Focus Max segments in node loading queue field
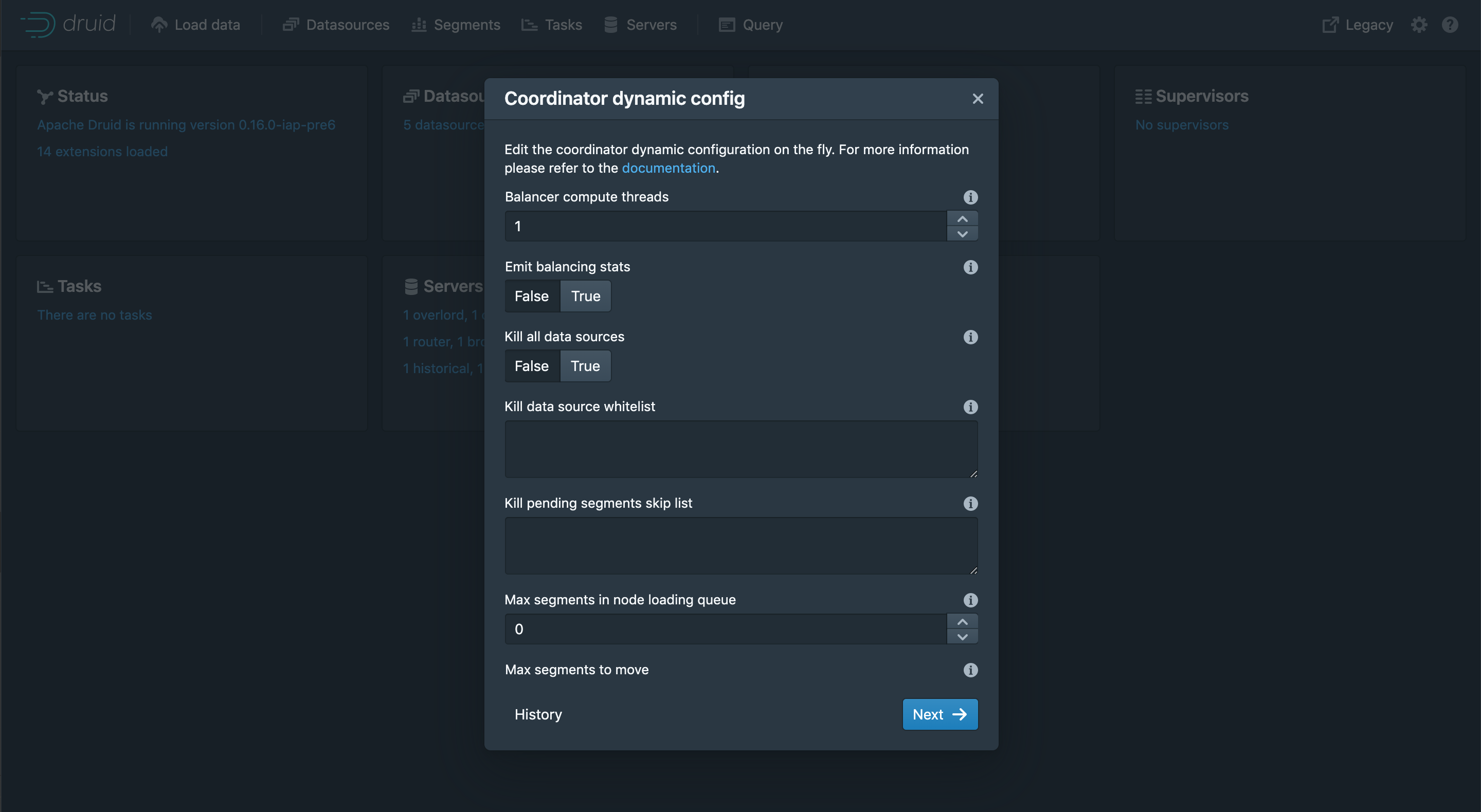This screenshot has height=812, width=1481. point(726,629)
